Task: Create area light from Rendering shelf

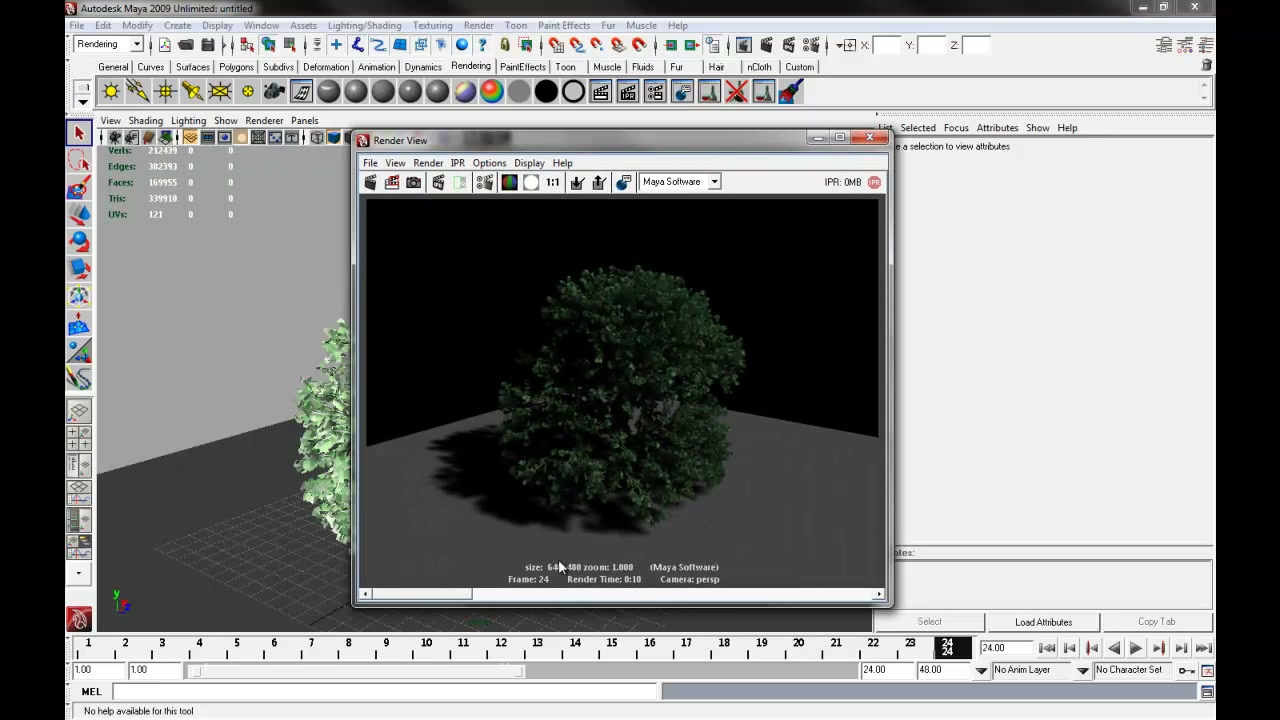Action: click(x=219, y=92)
